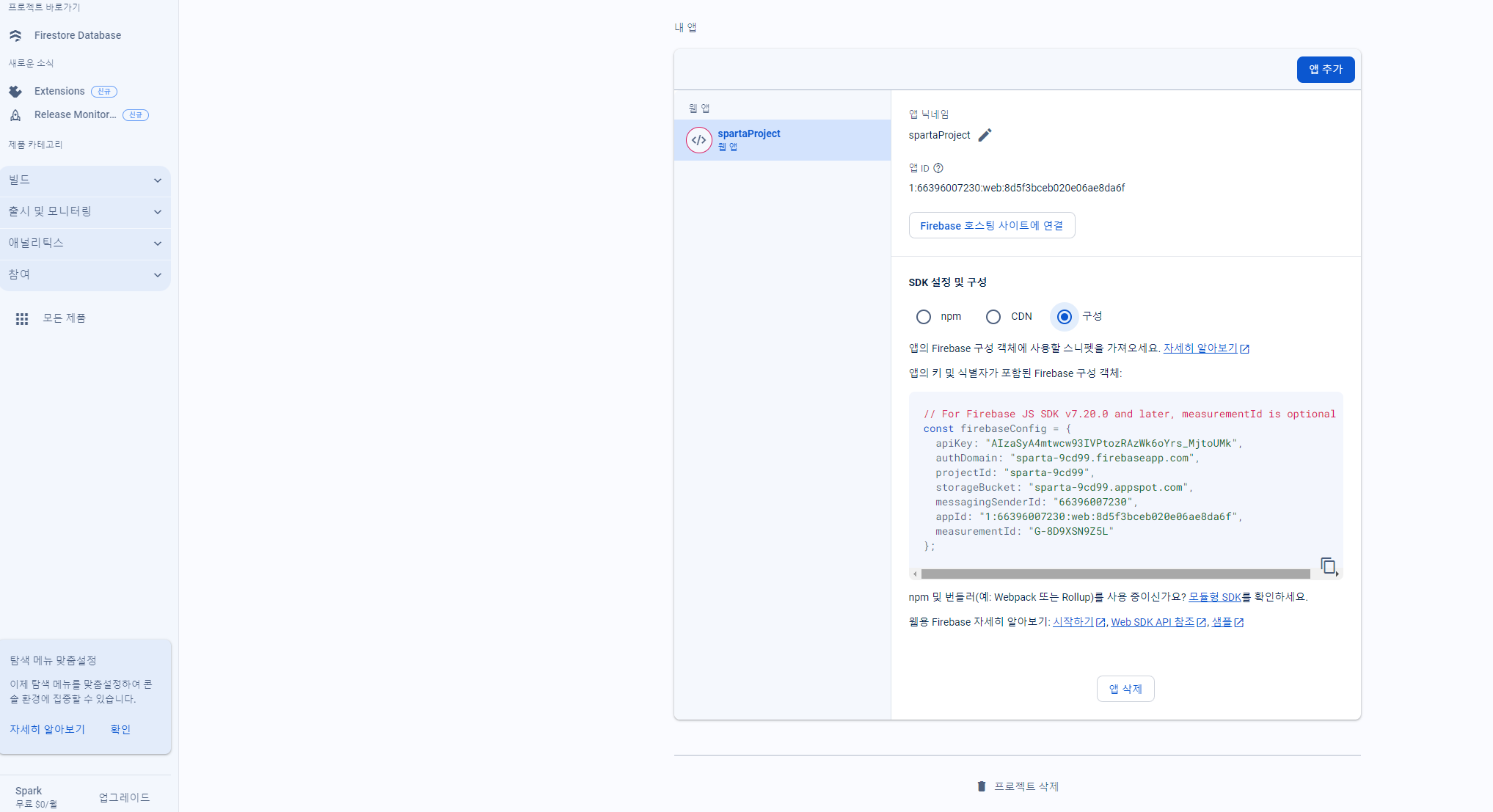Click the pencil icon to edit app nickname
Screen dimensions: 1493x812
985,135
